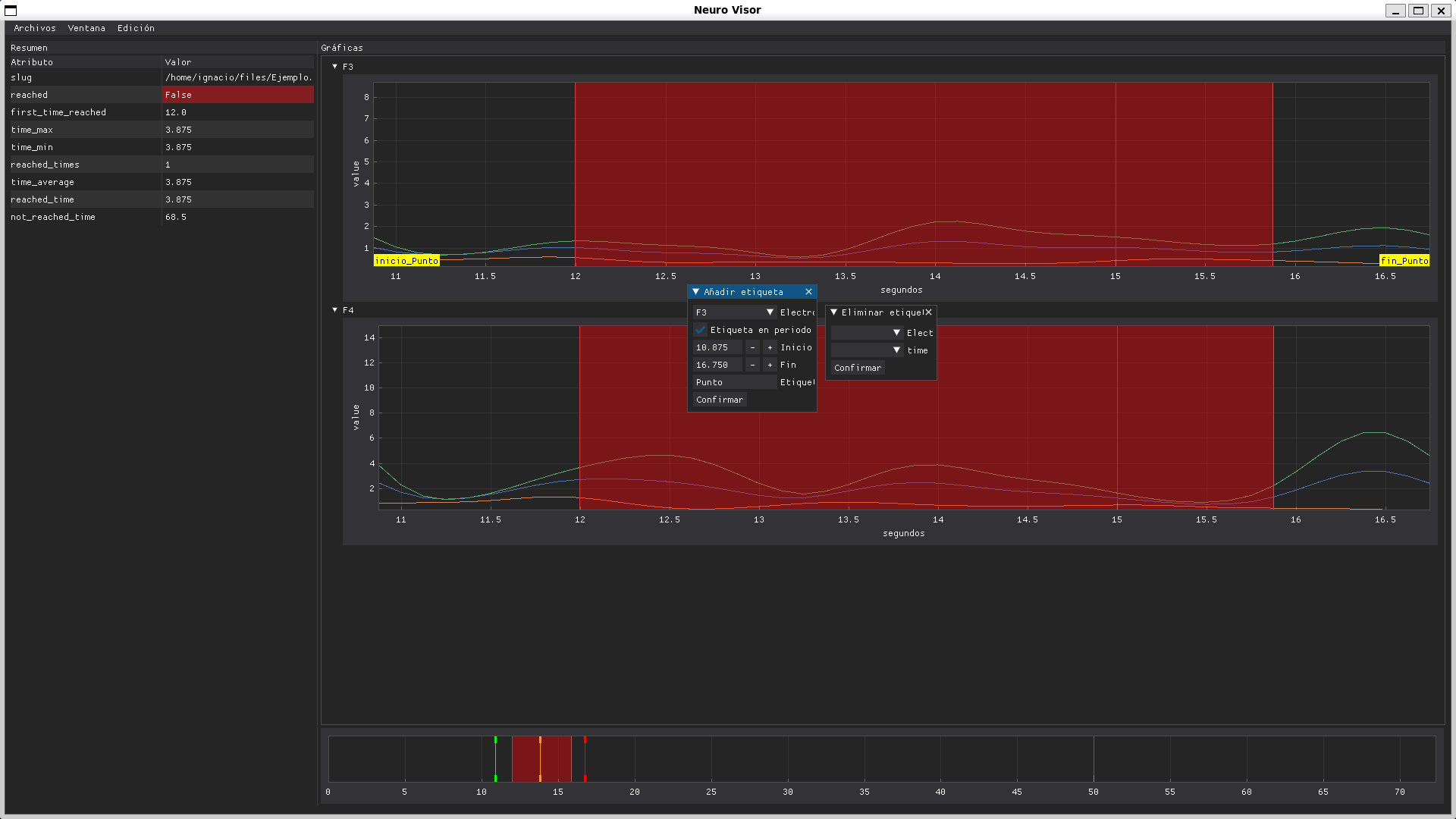Viewport: 1456px width, 819px height.
Task: Click the window icon beside the title
Action: (11, 11)
